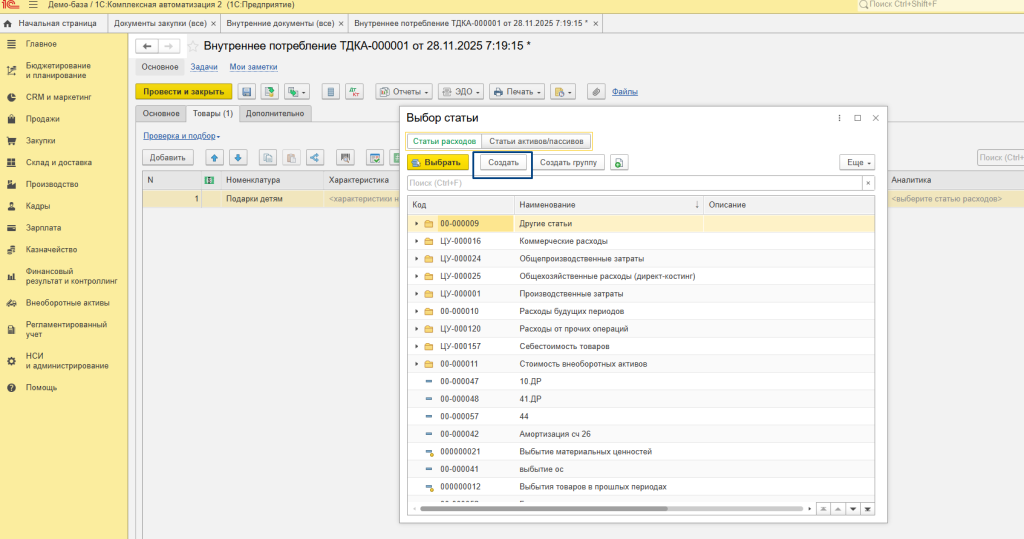Click the back navigation arrow

[x=147, y=46]
